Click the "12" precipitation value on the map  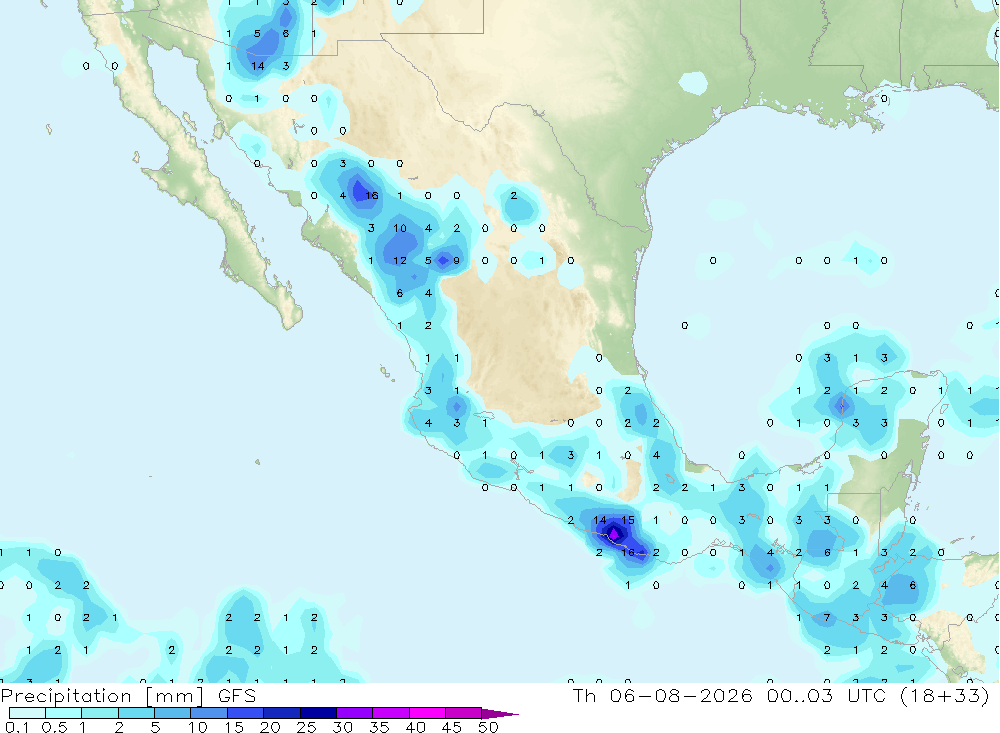pos(400,260)
